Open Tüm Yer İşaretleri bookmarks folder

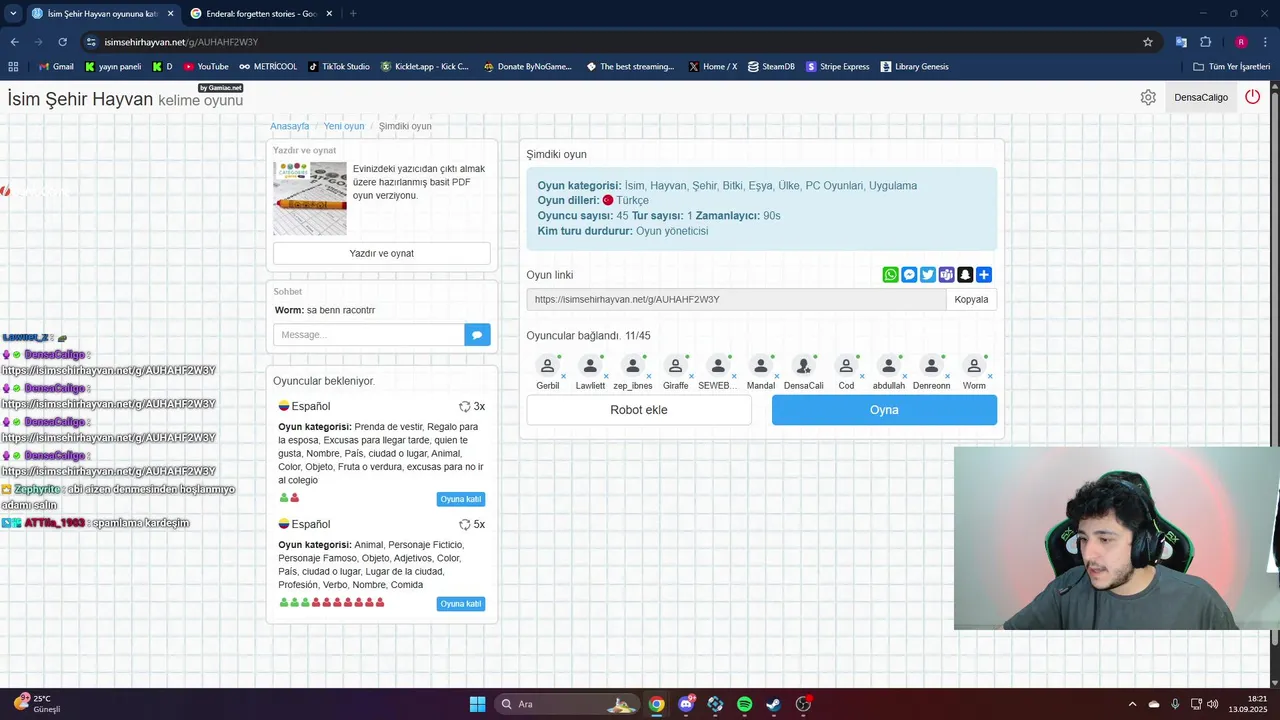[x=1232, y=67]
